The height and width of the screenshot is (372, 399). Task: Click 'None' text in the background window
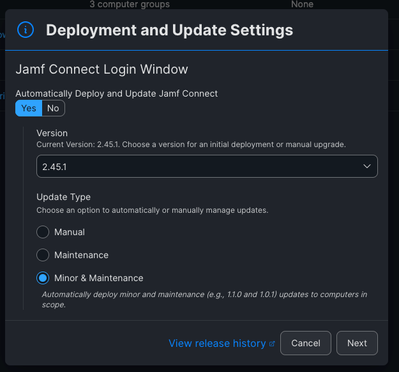[302, 4]
